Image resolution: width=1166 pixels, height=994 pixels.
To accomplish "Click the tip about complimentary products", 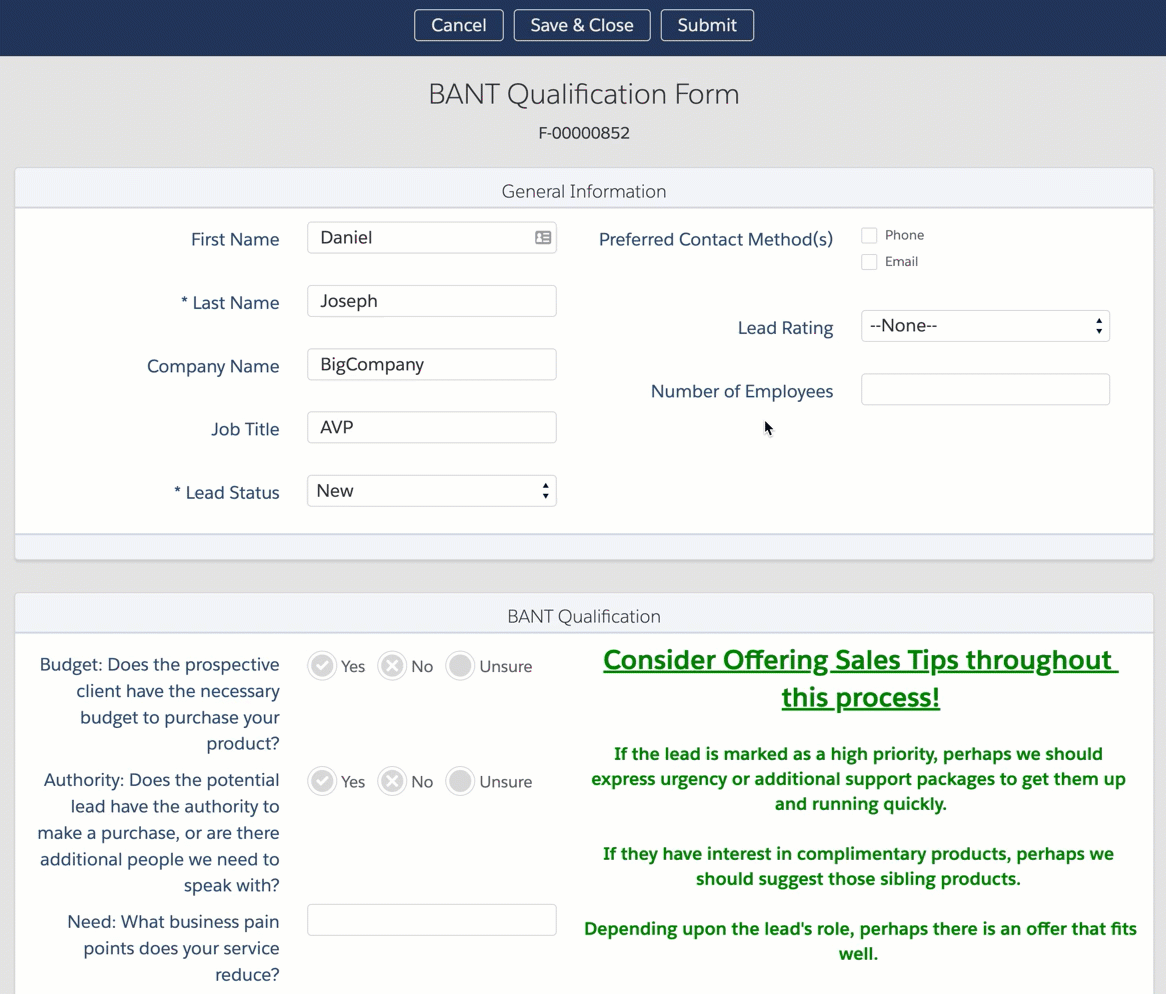I will click(x=858, y=866).
